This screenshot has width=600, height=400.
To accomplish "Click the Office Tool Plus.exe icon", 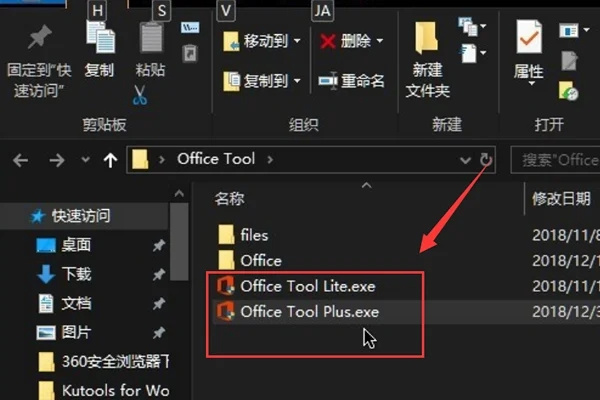I will click(226, 311).
